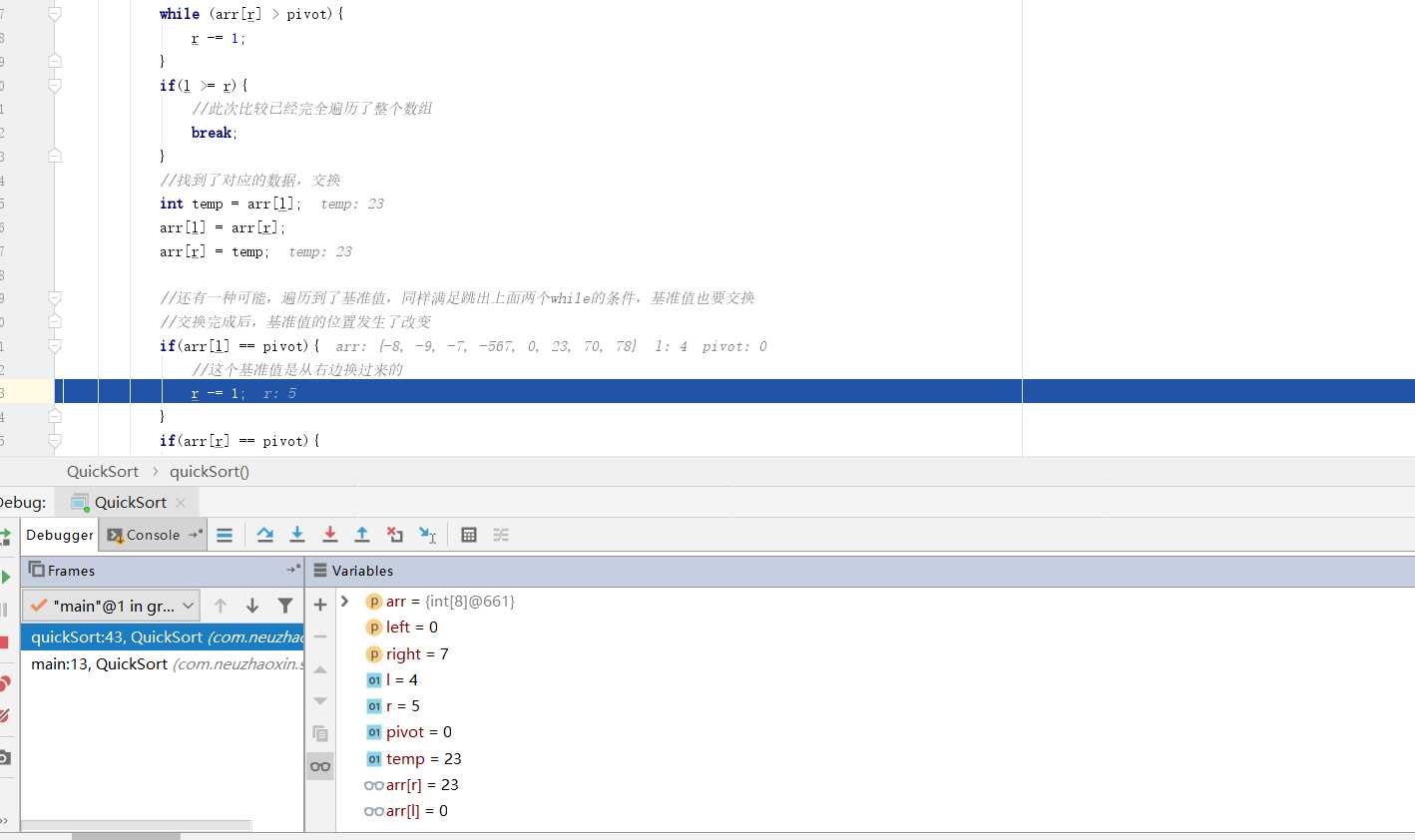Click the Step Out icon

[x=362, y=535]
